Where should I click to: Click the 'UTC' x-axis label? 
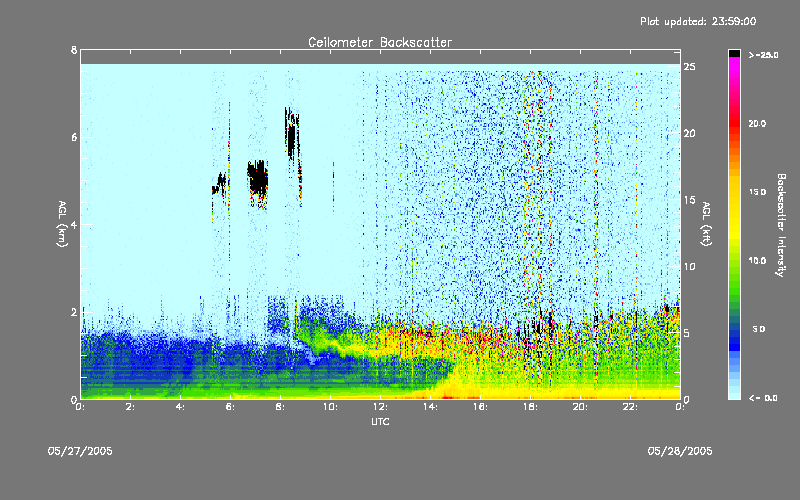pos(380,421)
